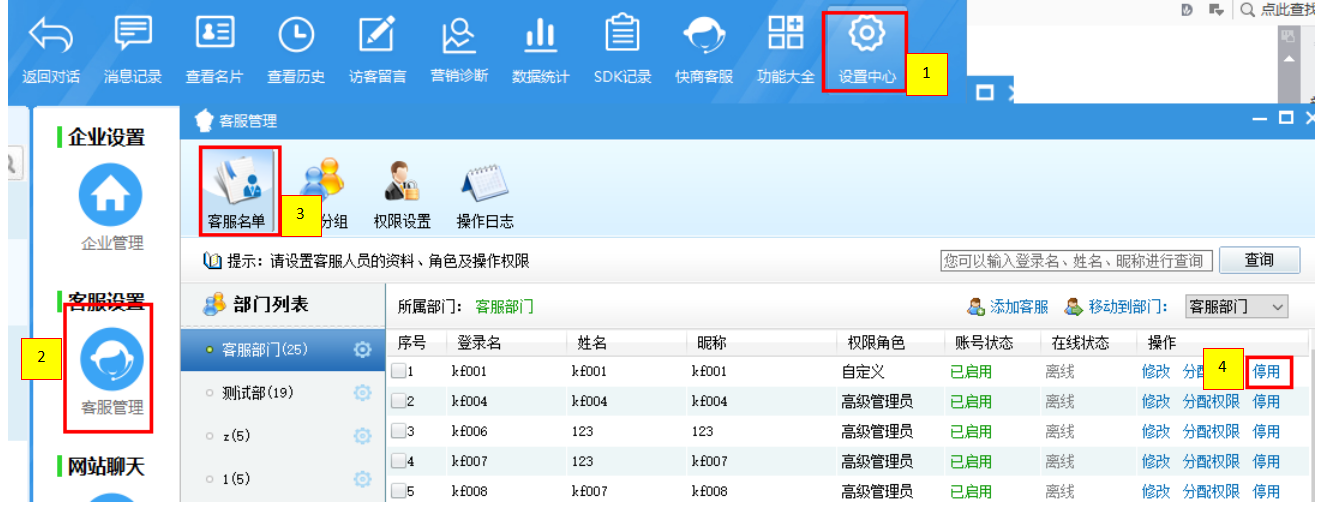1317x511 pixels.
Task: Check the checkbox for row 1 kf001
Action: (x=399, y=372)
